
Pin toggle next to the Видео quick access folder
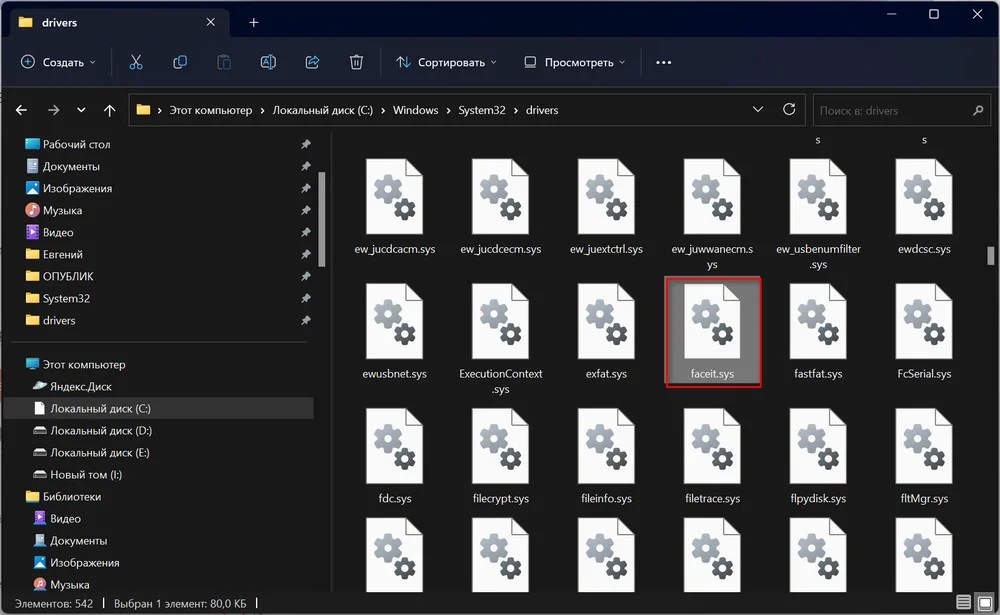306,232
